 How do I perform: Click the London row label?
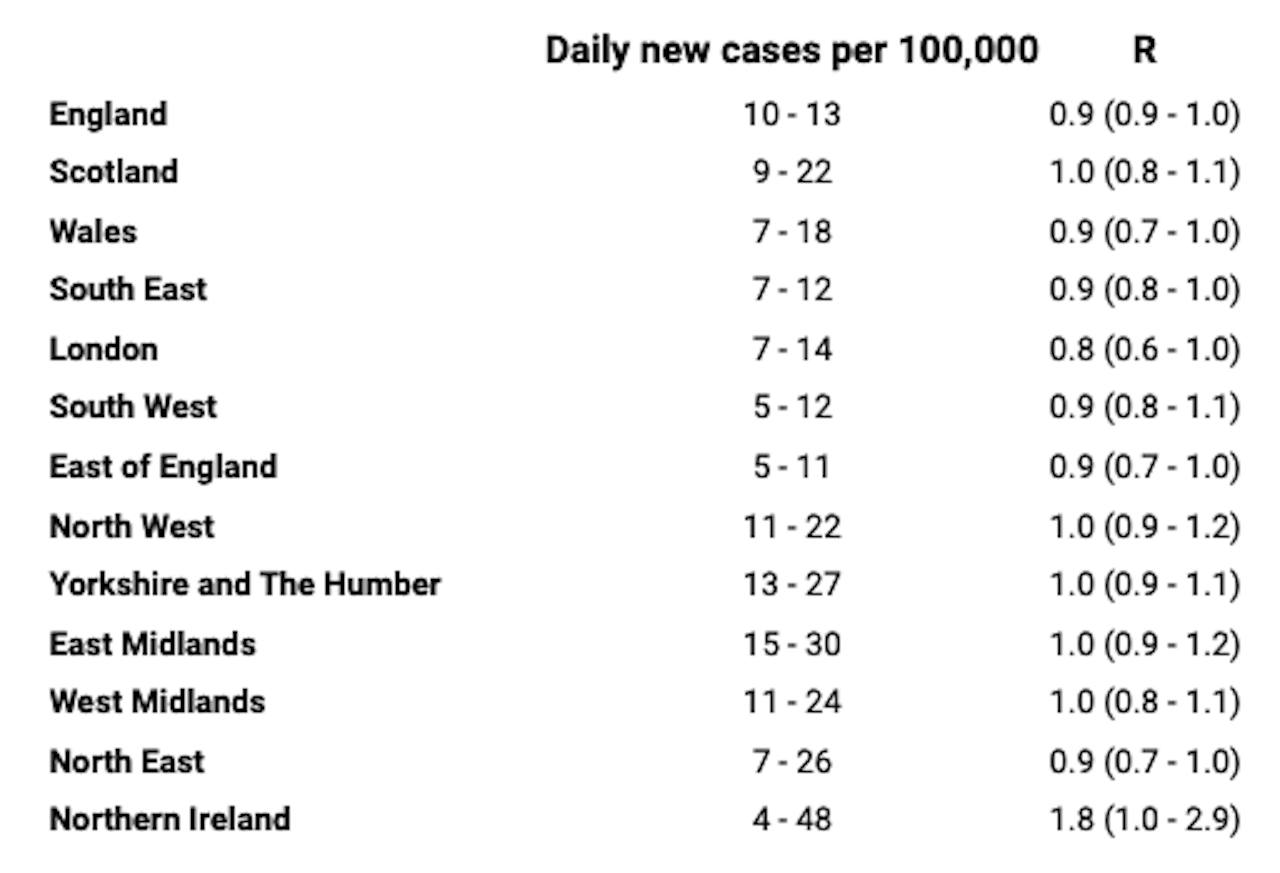tap(104, 349)
